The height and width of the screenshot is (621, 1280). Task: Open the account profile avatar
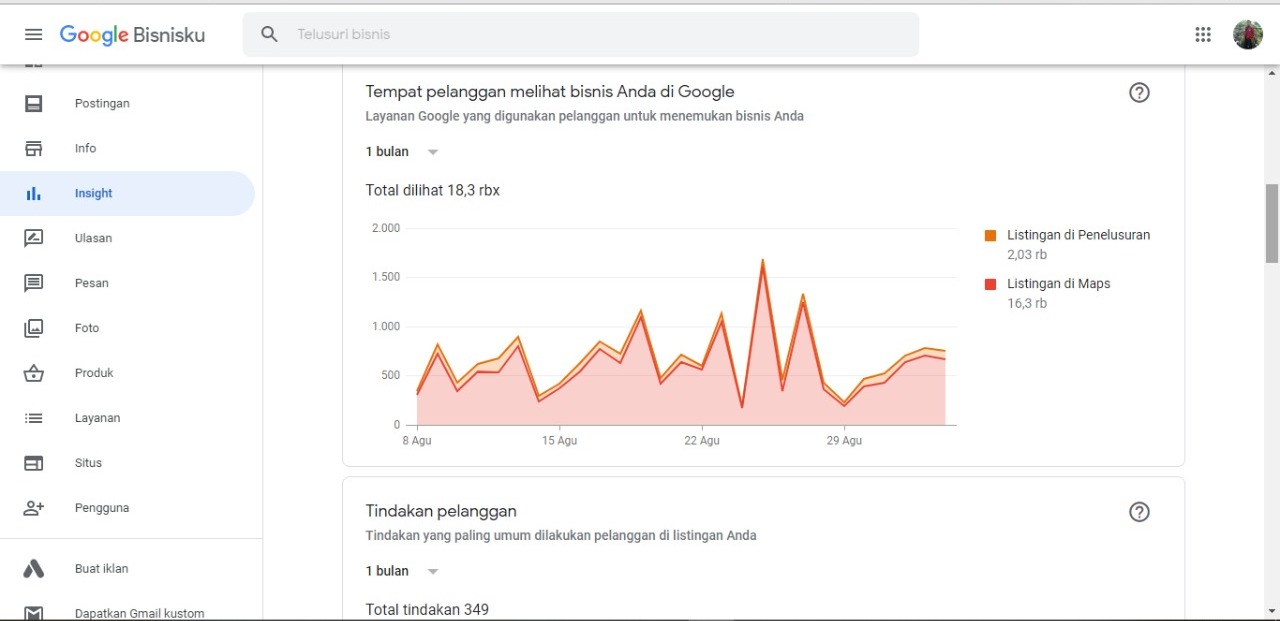coord(1247,34)
